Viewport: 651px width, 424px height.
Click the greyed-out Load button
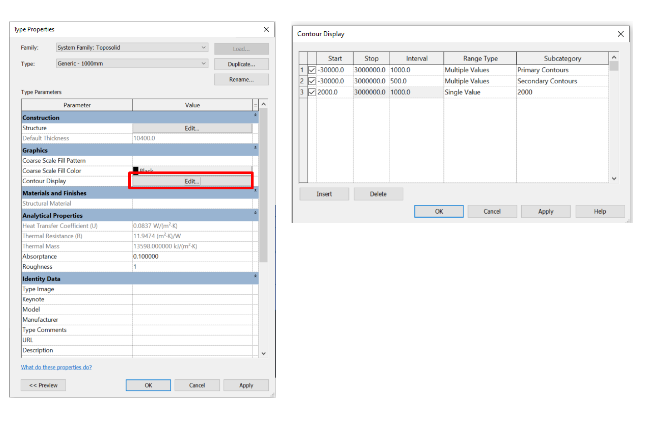241,49
